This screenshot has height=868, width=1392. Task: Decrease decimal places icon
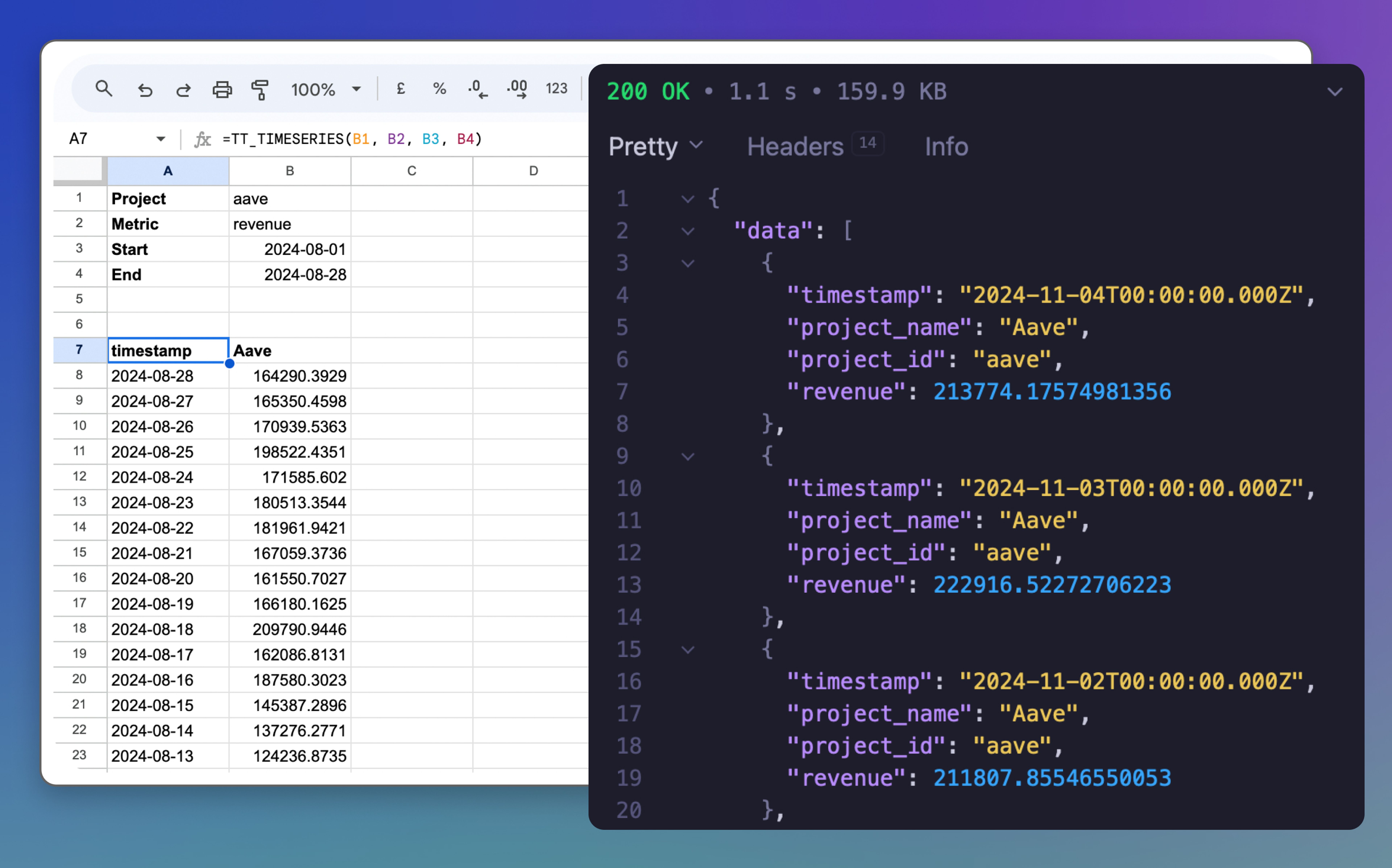tap(478, 89)
